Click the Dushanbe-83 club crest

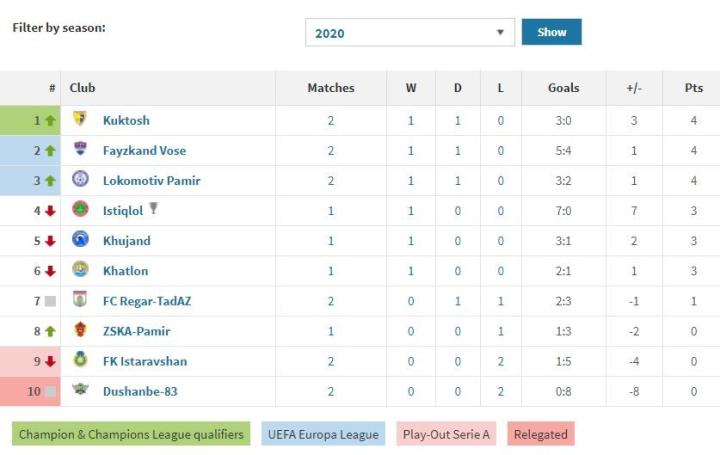pyautogui.click(x=80, y=391)
